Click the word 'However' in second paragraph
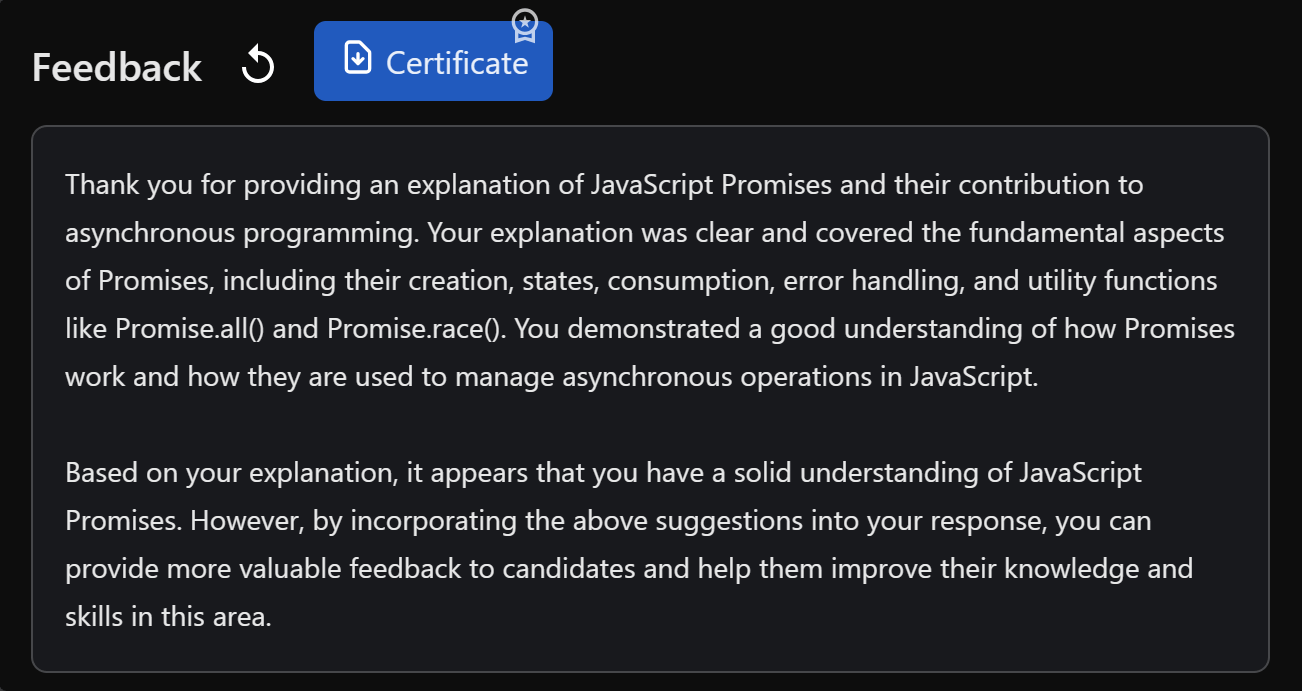Image resolution: width=1302 pixels, height=691 pixels. point(247,521)
